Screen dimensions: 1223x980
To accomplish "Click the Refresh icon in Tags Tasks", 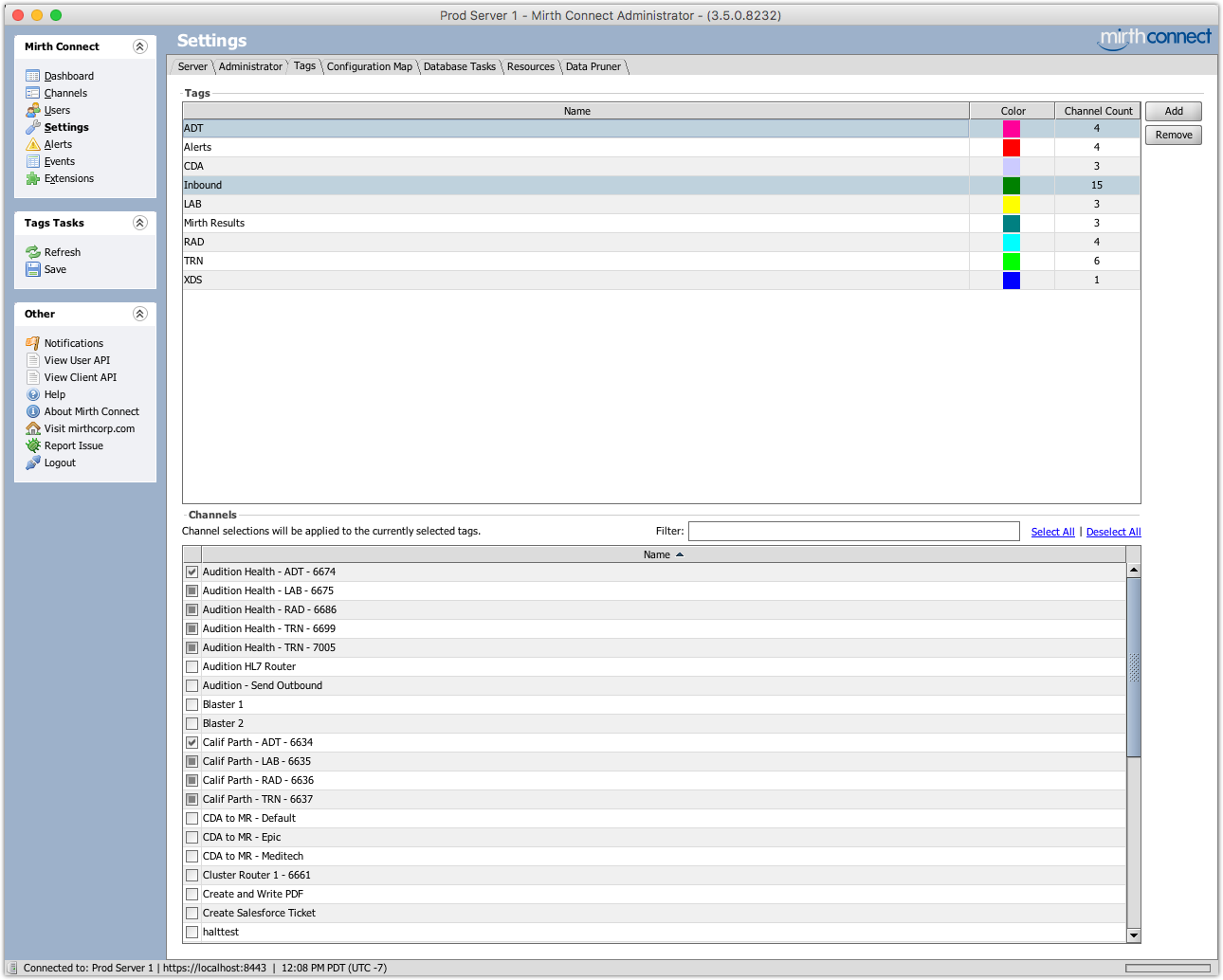I will coord(33,252).
